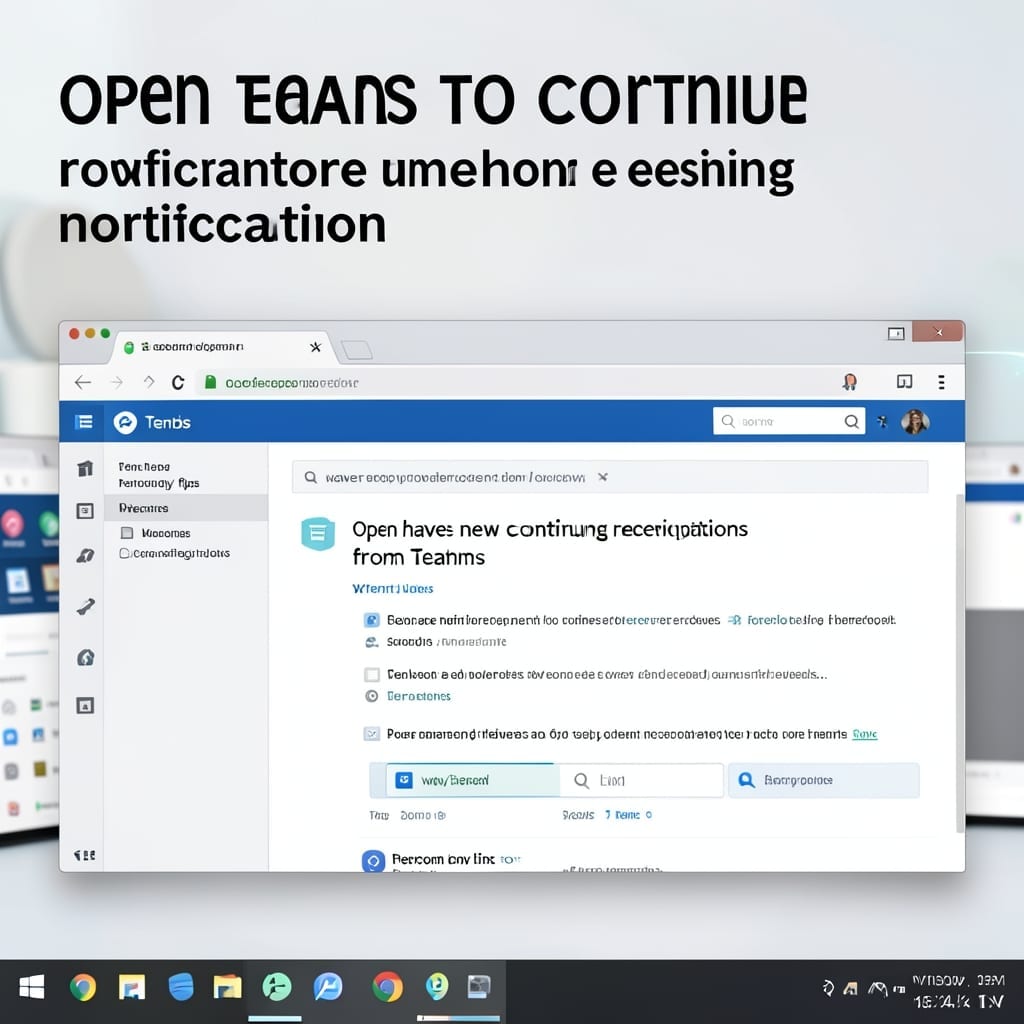The image size is (1024, 1024).
Task: Click the "Bacrgrootce" search button
Action: 824,780
